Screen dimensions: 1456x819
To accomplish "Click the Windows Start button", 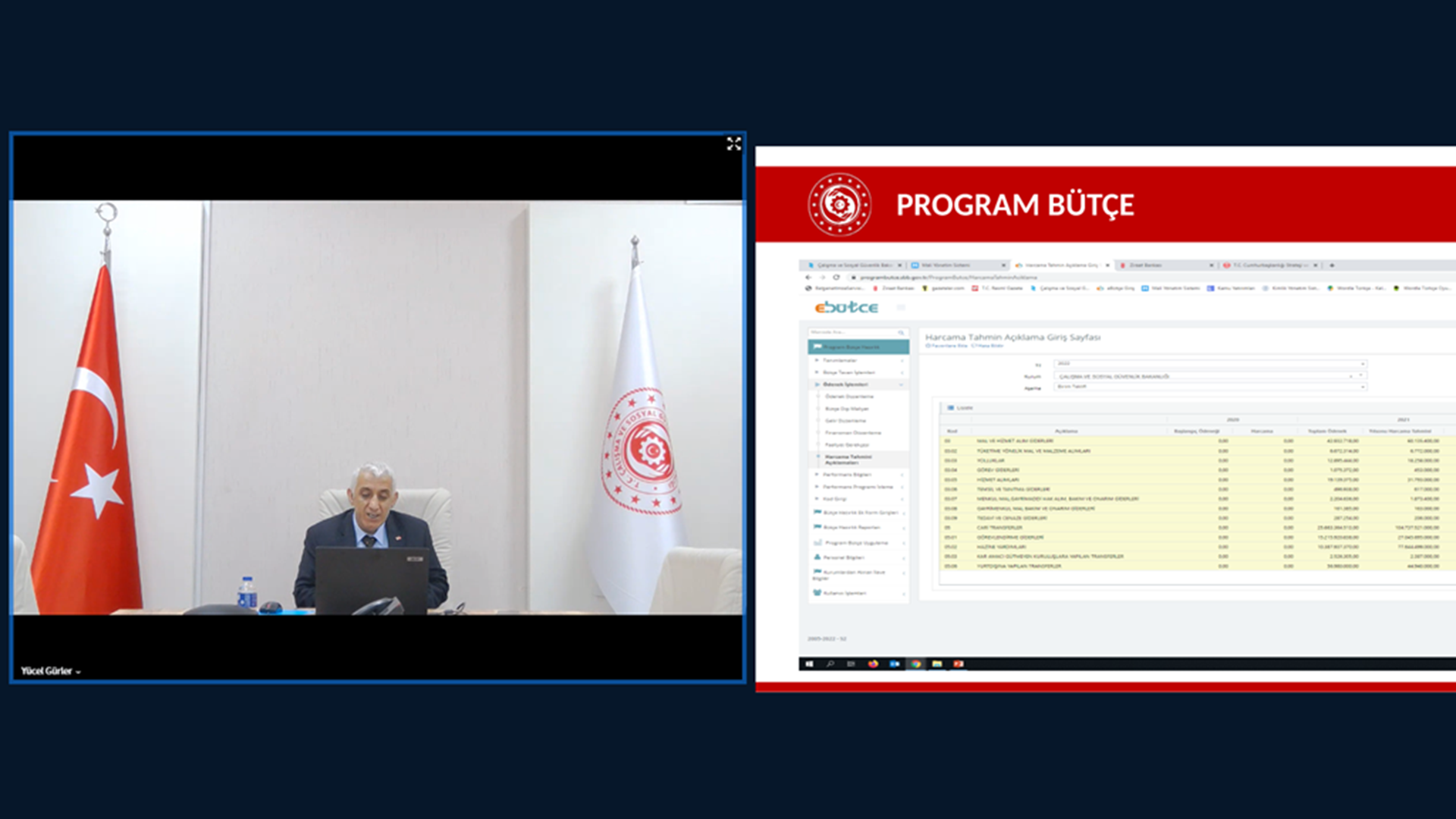I will (x=809, y=664).
